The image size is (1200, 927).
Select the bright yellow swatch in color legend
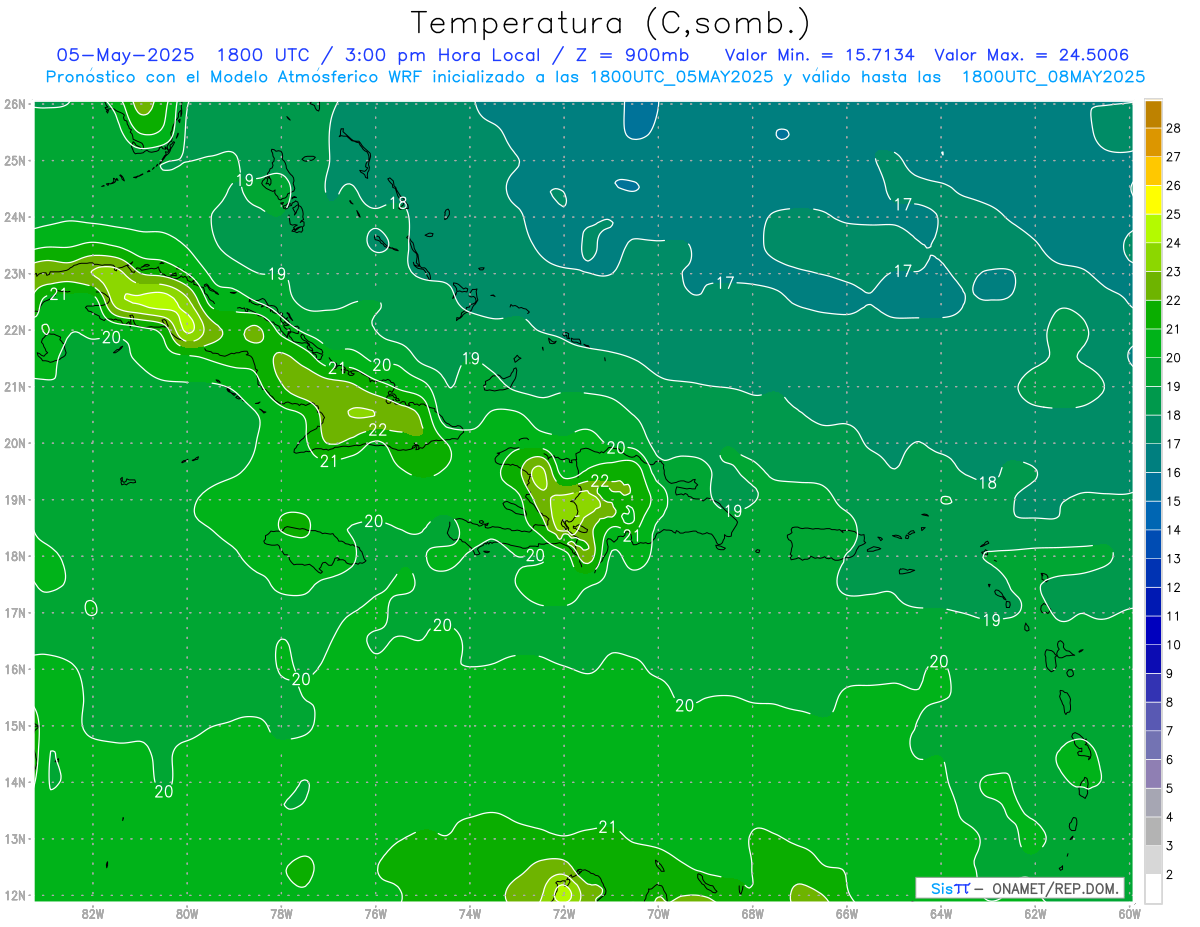pyautogui.click(x=1153, y=200)
